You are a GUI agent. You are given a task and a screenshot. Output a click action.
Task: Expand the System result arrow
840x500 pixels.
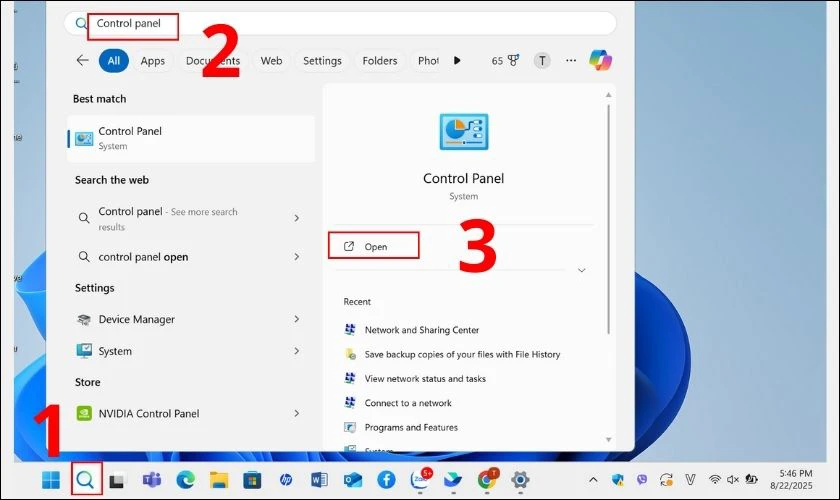pyautogui.click(x=297, y=351)
